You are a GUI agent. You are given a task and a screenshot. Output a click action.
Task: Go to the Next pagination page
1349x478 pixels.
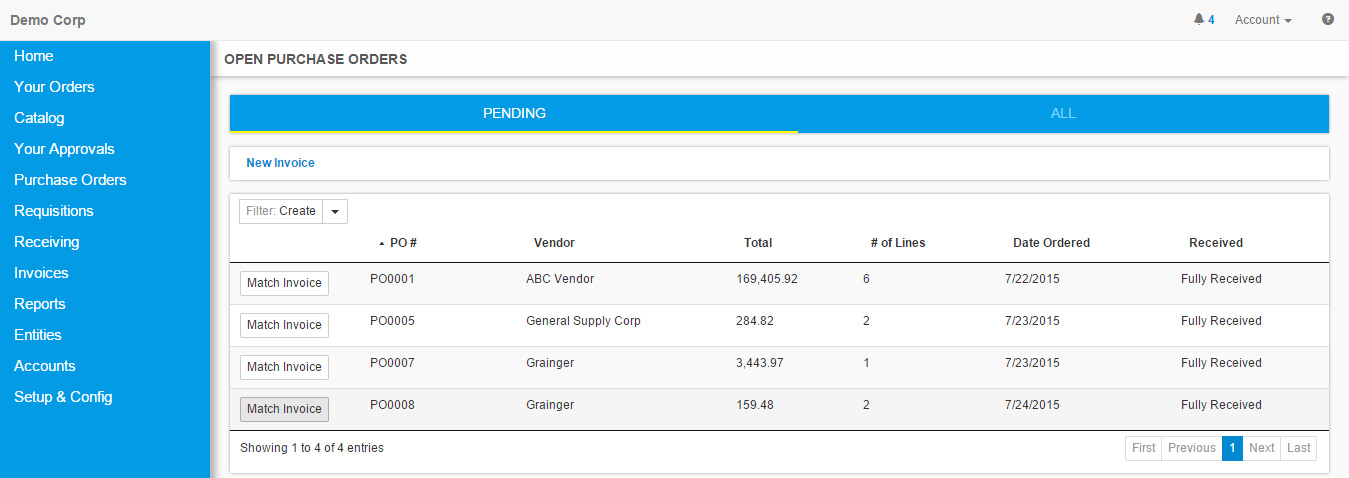1262,448
